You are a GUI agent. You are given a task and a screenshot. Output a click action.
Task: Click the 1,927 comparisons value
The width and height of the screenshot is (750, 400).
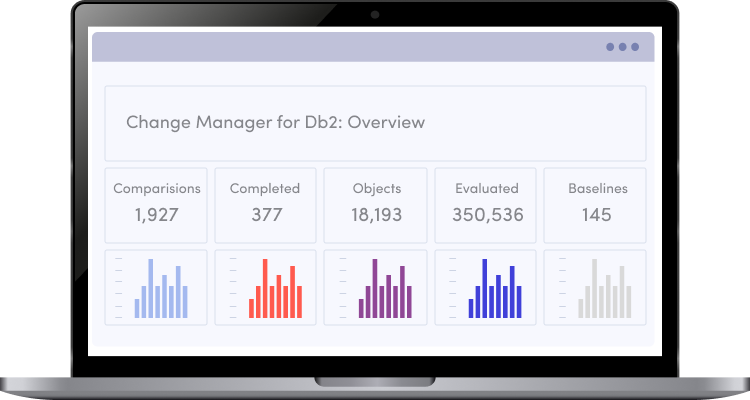(157, 214)
